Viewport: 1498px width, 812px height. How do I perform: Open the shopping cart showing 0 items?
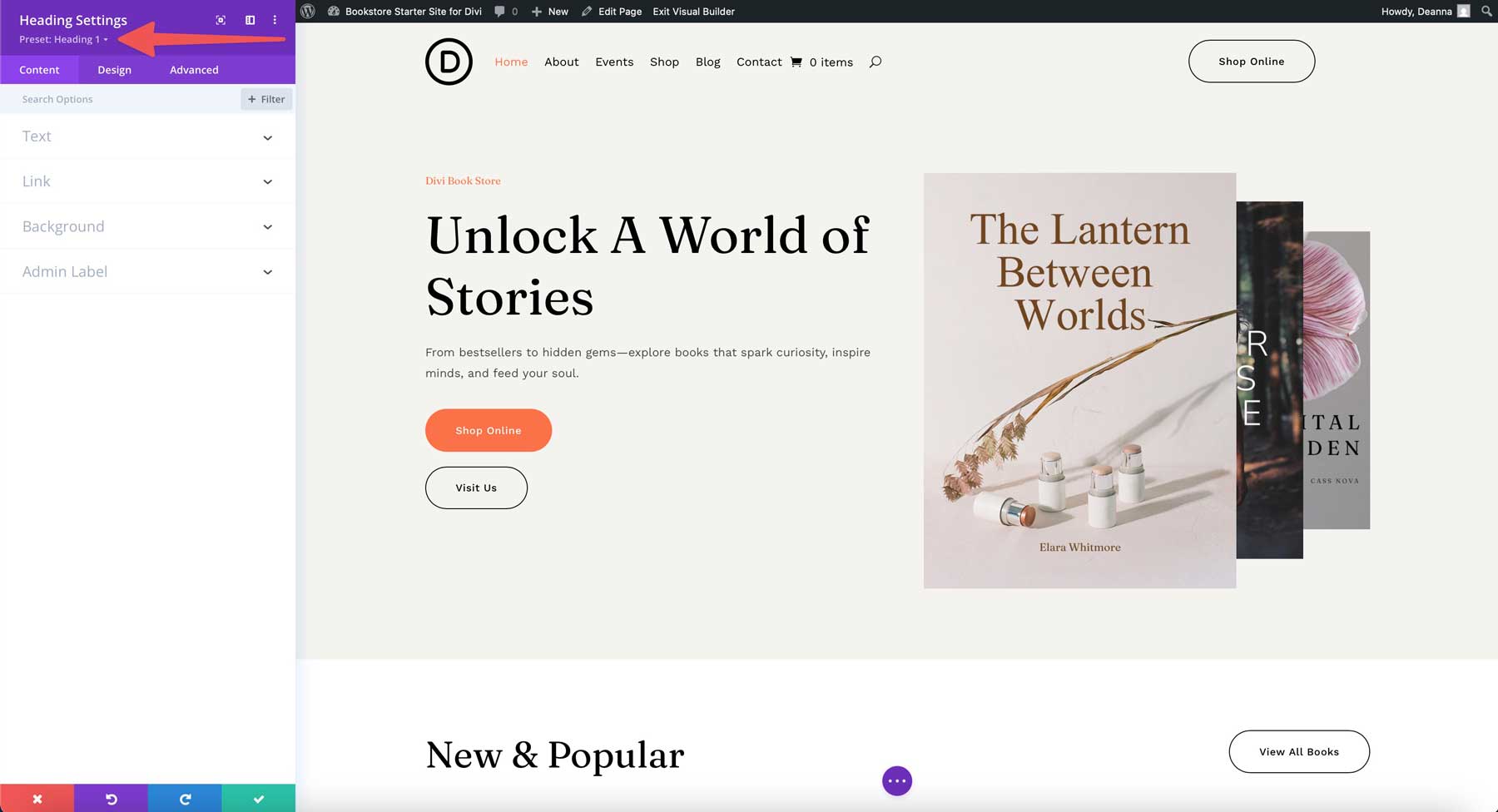(x=821, y=62)
